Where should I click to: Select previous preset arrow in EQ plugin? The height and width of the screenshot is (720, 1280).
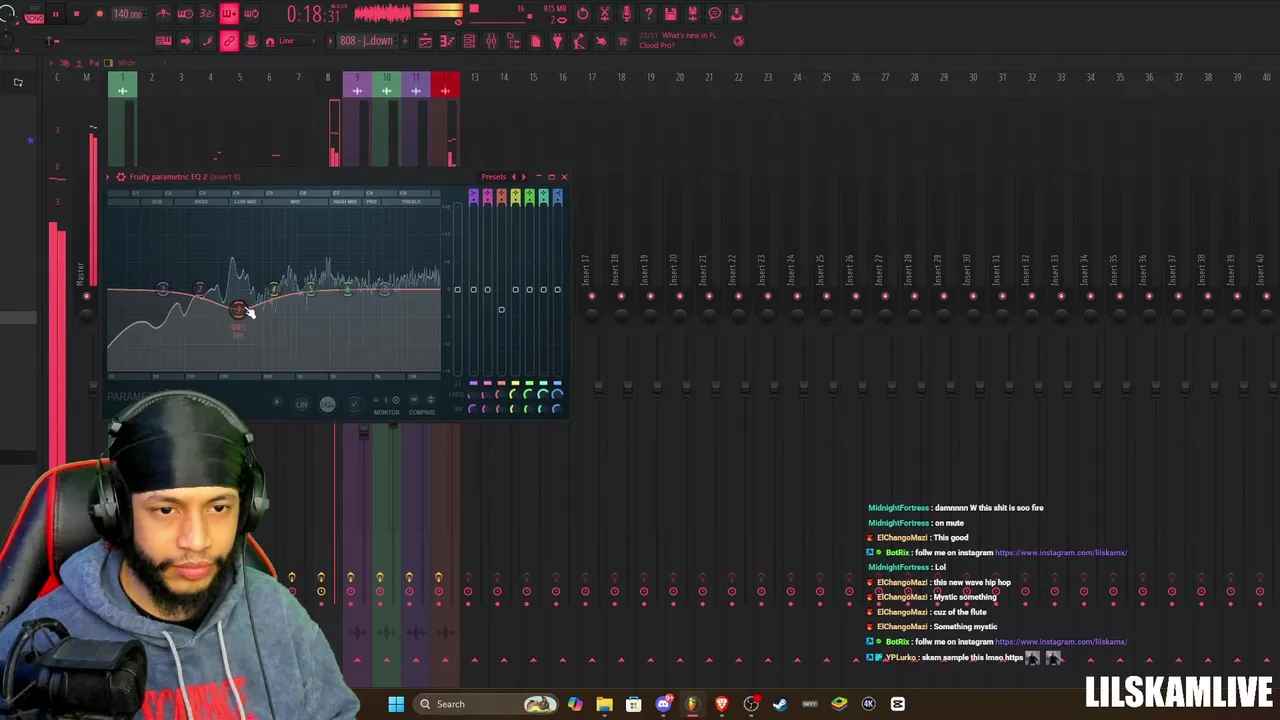[x=514, y=177]
